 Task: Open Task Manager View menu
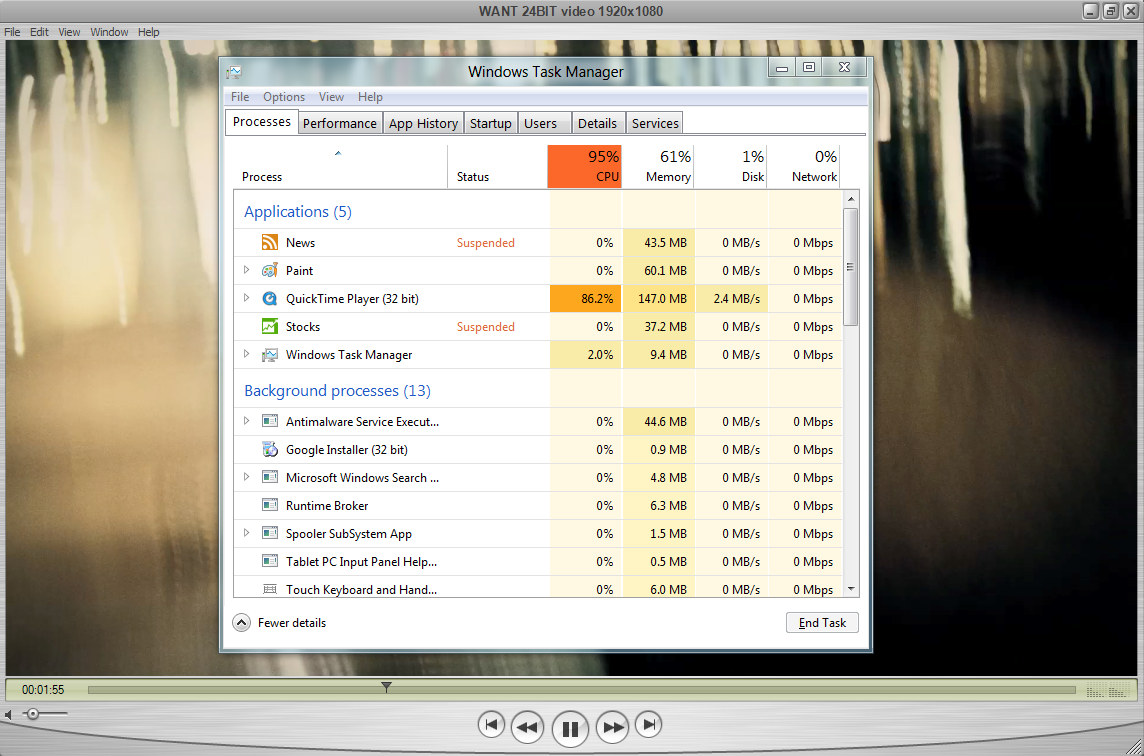click(x=331, y=96)
